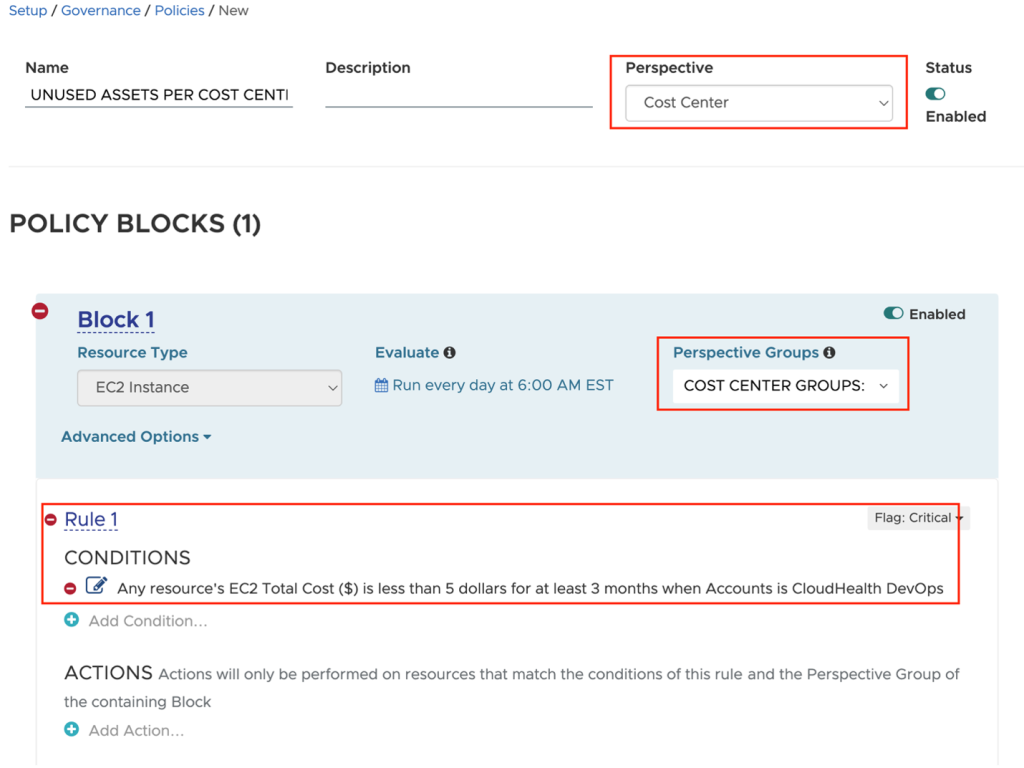This screenshot has height=768, width=1024.
Task: Open the Cost Center Groups dropdown
Action: (785, 386)
